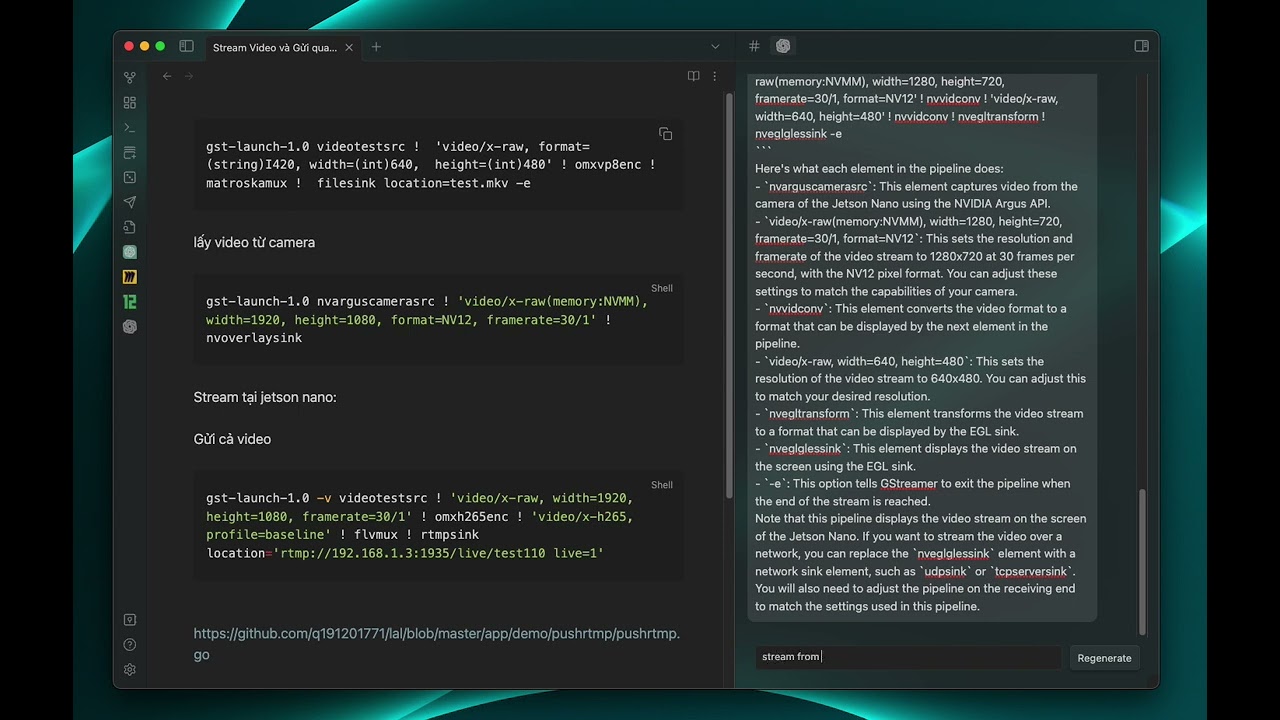Open Obsidian settings gear icon
Viewport: 1280px width, 720px height.
tap(129, 670)
